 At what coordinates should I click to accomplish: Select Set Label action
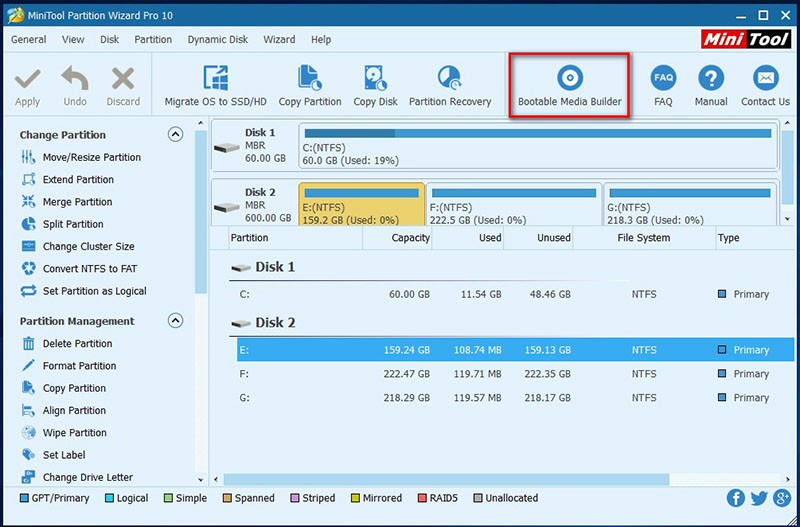tap(53, 455)
